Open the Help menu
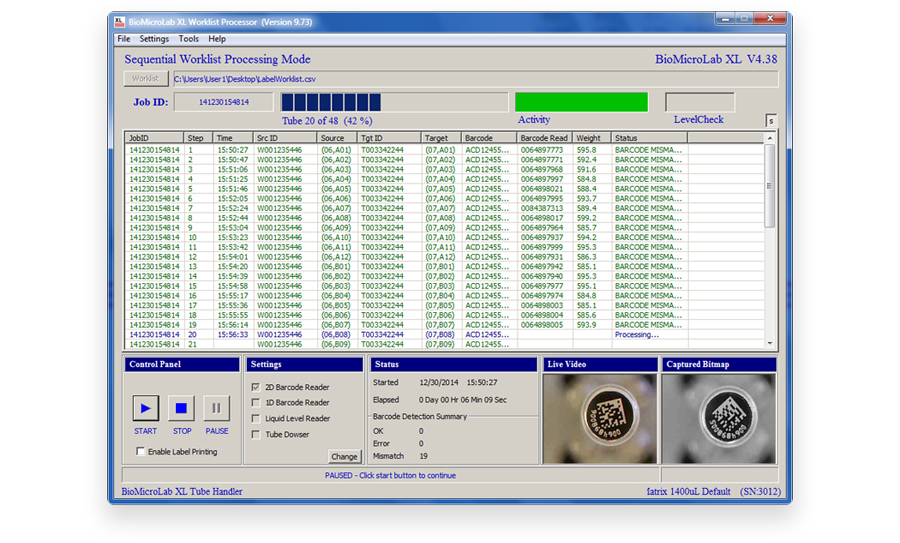Viewport: 900px width, 543px height. tap(217, 39)
